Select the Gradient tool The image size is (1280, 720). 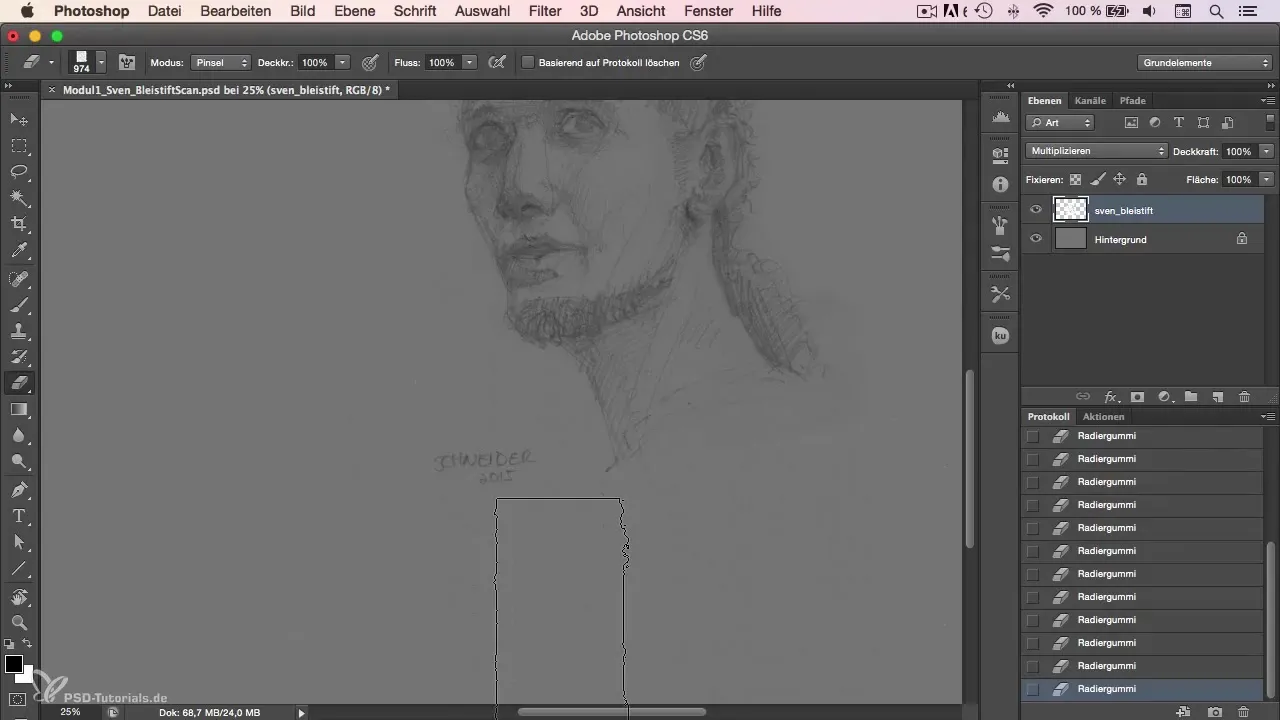[x=19, y=409]
